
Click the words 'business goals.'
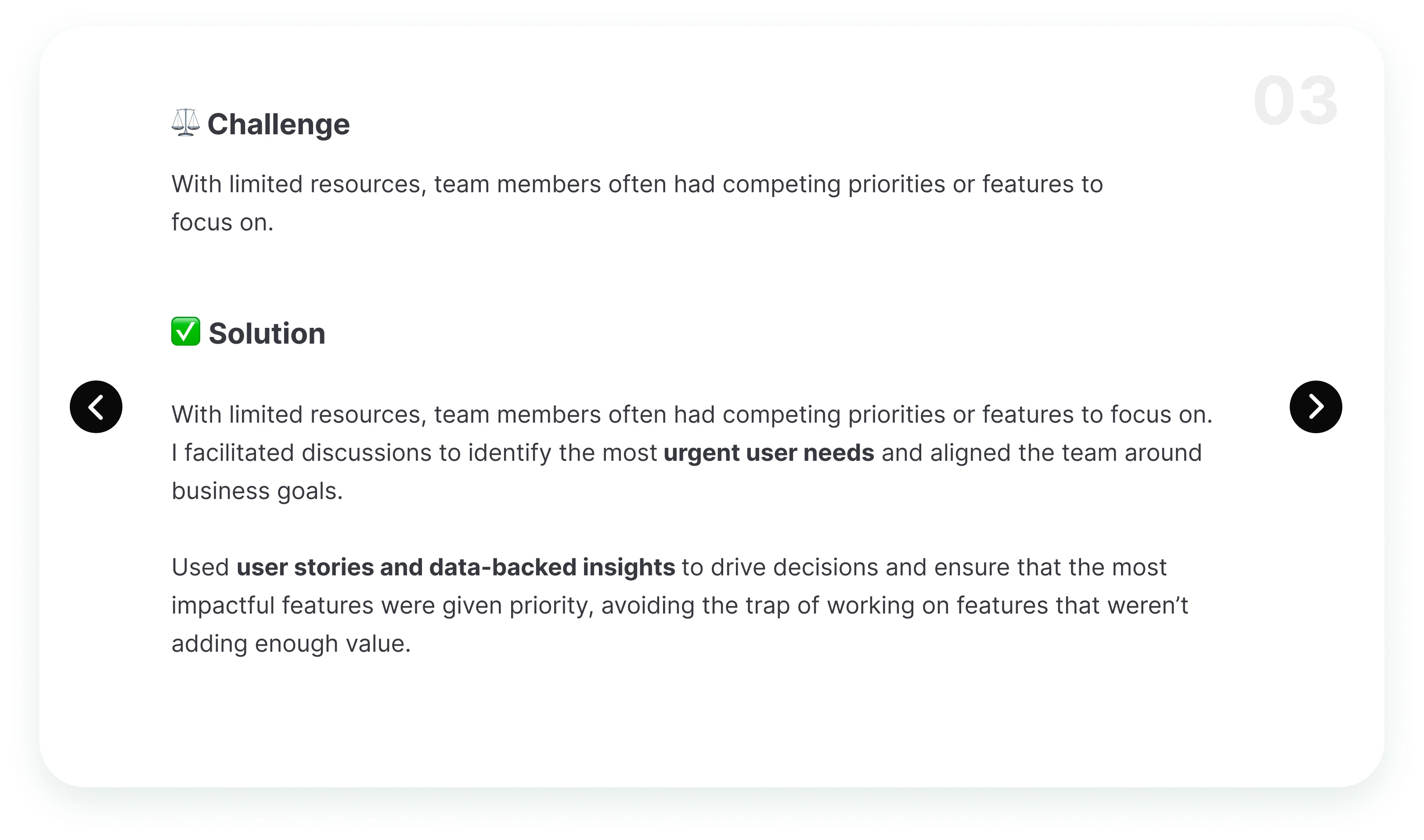[257, 492]
